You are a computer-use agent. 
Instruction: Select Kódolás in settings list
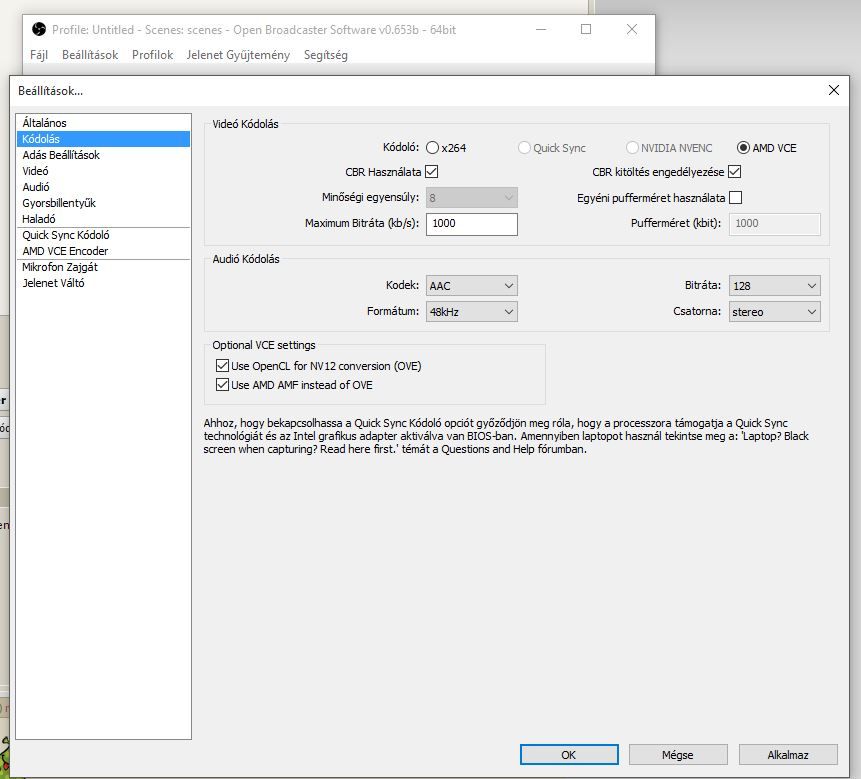click(x=103, y=139)
